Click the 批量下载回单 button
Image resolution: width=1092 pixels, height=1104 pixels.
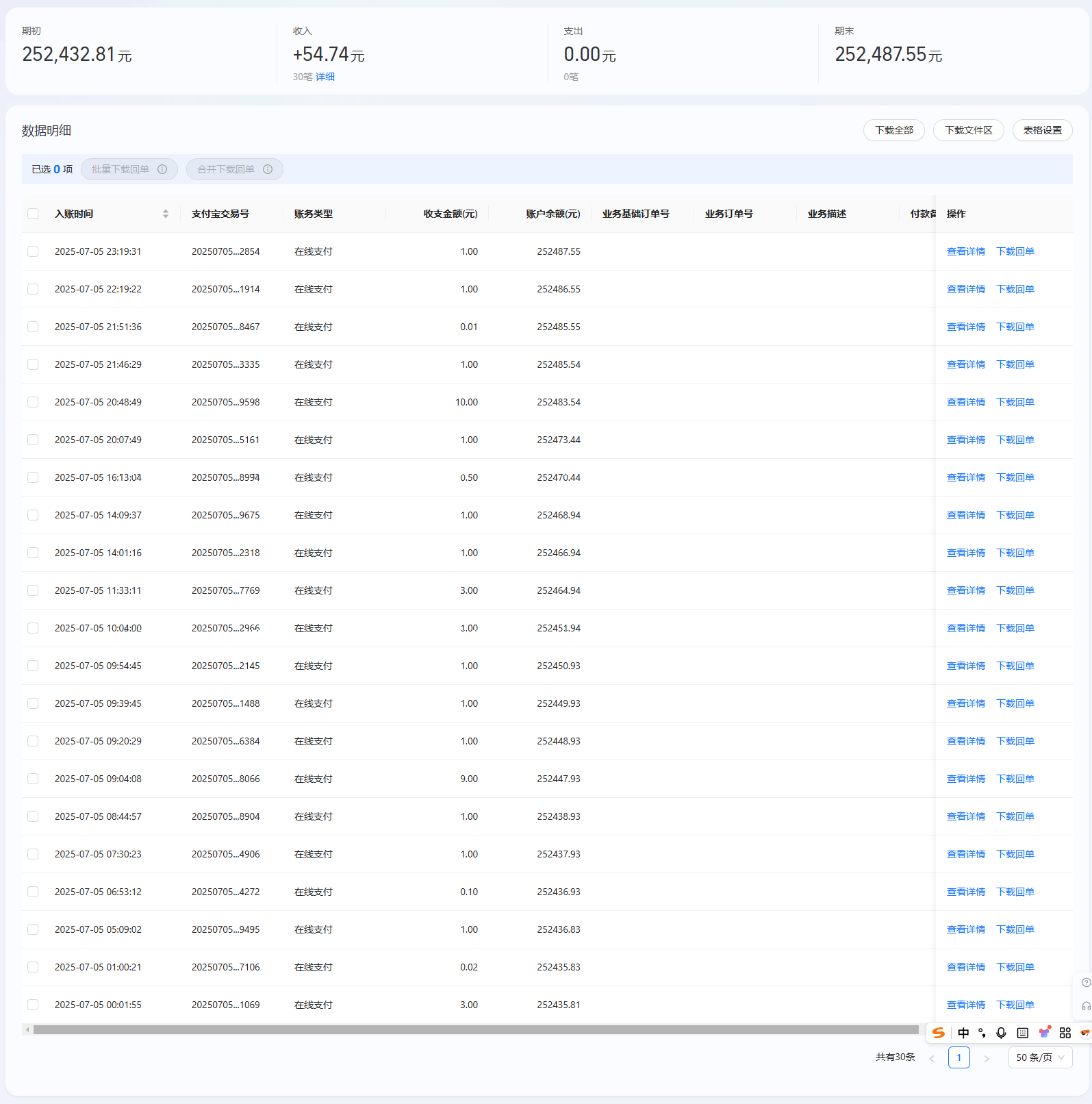click(129, 169)
